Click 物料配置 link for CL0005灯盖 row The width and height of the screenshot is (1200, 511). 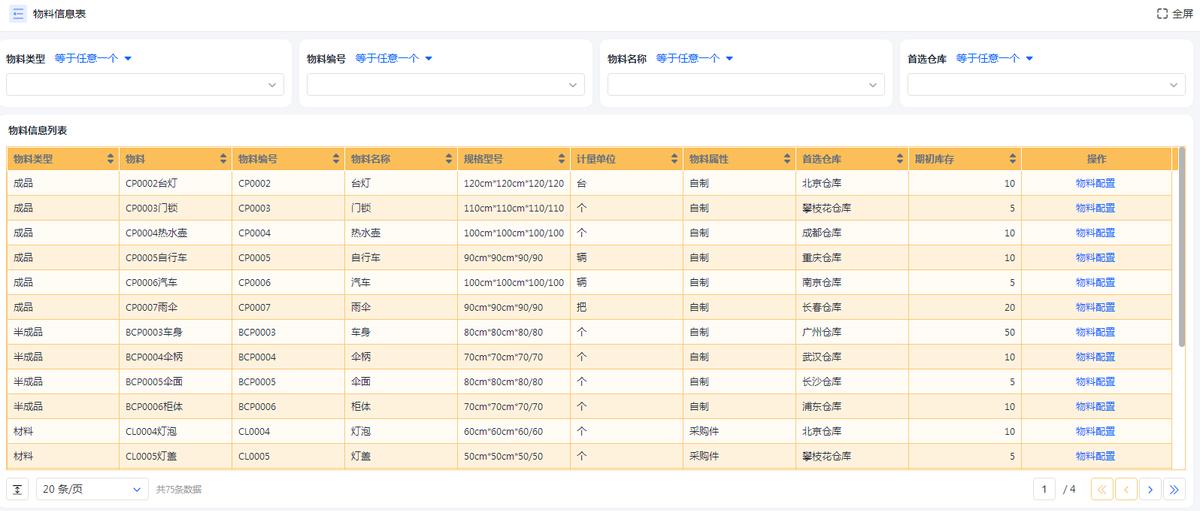point(1095,456)
